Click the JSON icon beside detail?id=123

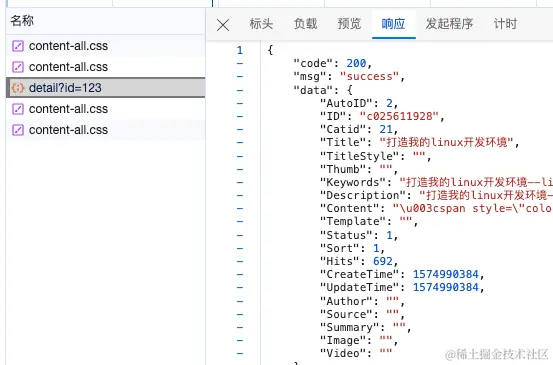(x=18, y=87)
